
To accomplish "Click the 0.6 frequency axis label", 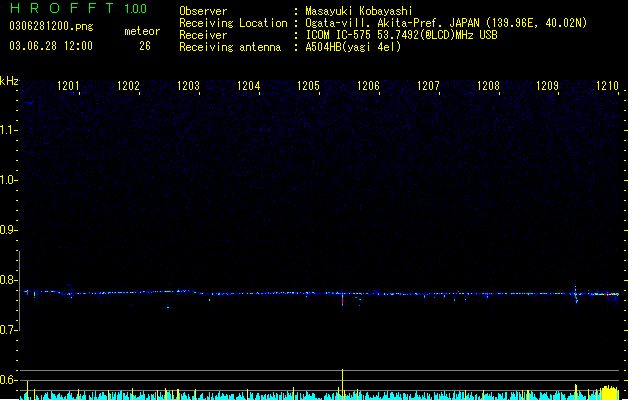I will [x=8, y=380].
